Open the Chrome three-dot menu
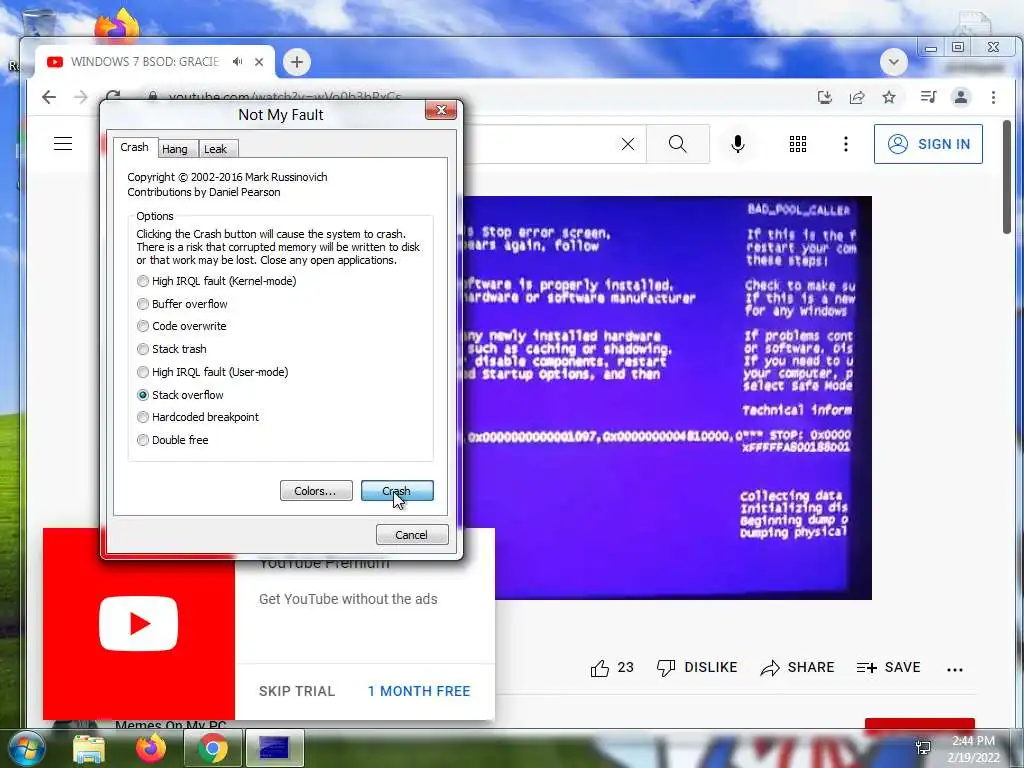This screenshot has width=1024, height=768. coord(993,97)
